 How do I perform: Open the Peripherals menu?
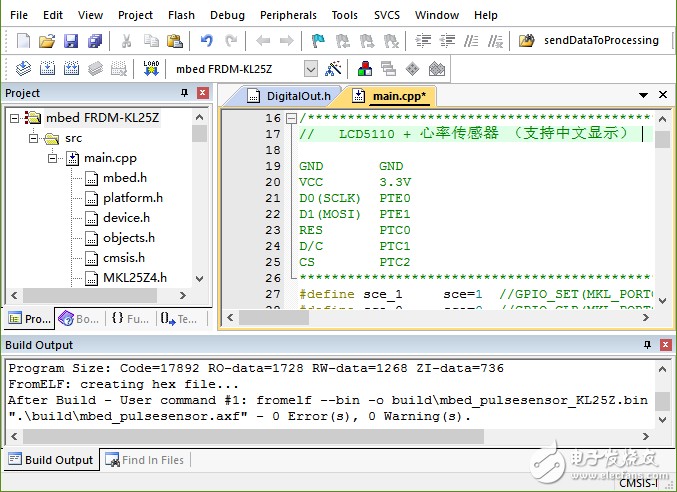288,15
